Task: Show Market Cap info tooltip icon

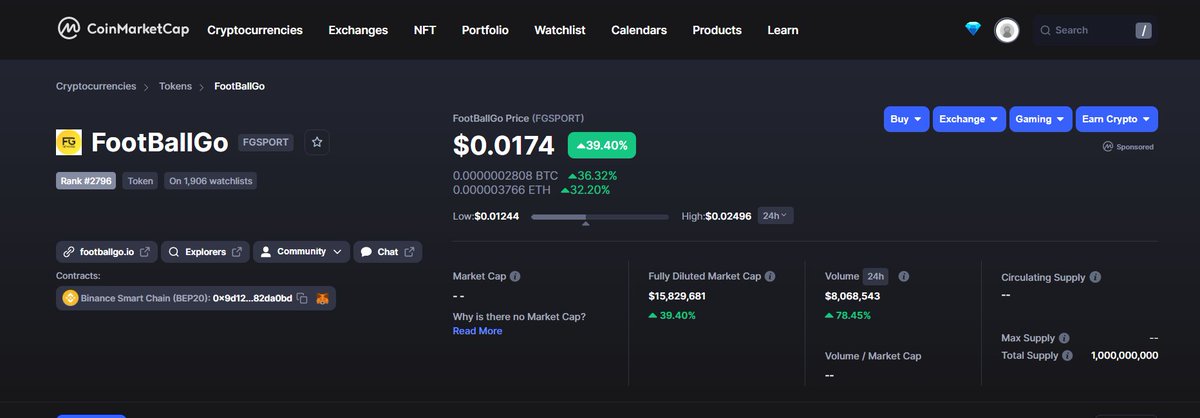Action: [x=515, y=276]
